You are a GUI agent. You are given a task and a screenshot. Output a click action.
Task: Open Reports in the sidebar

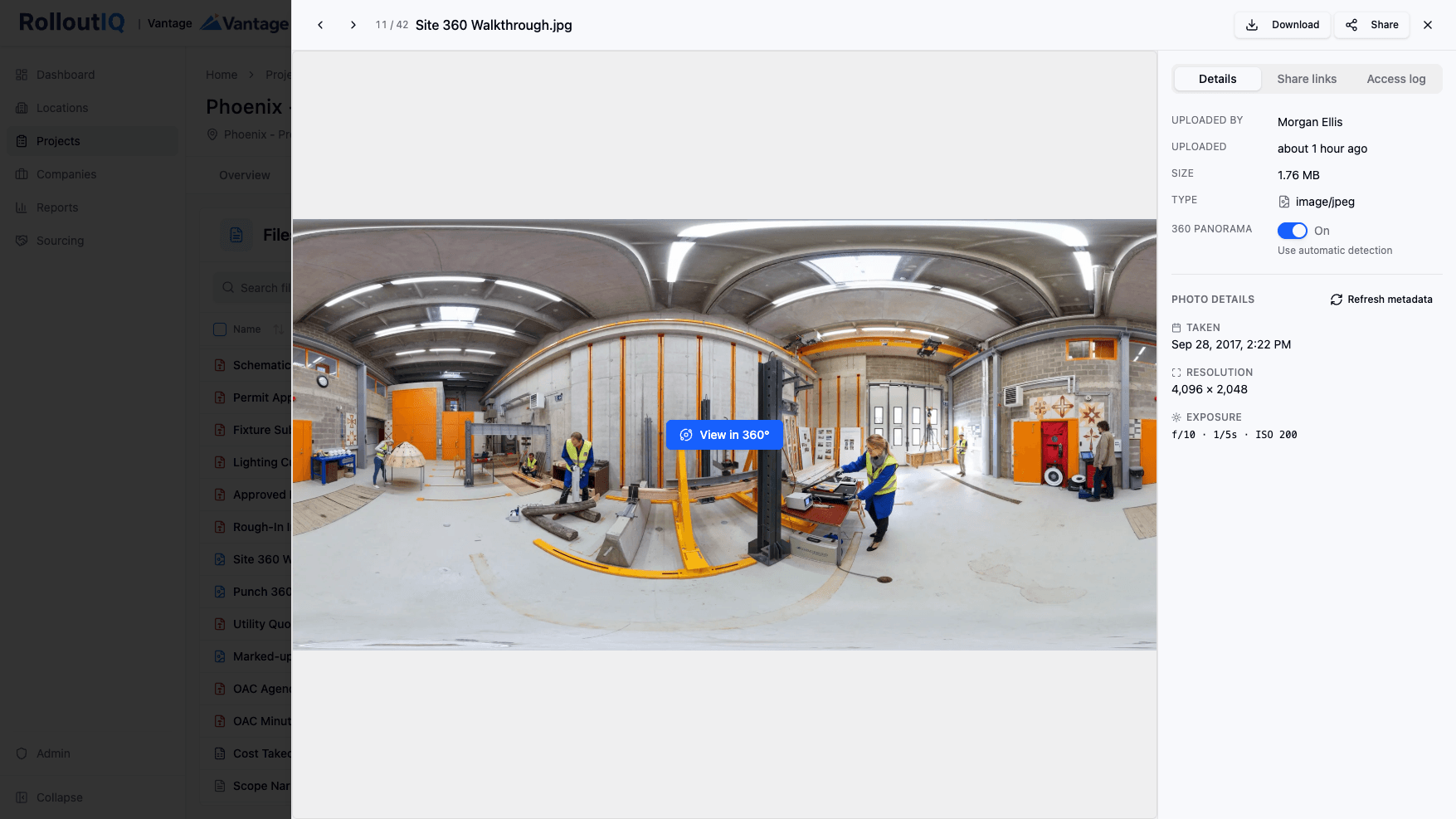tap(93, 207)
